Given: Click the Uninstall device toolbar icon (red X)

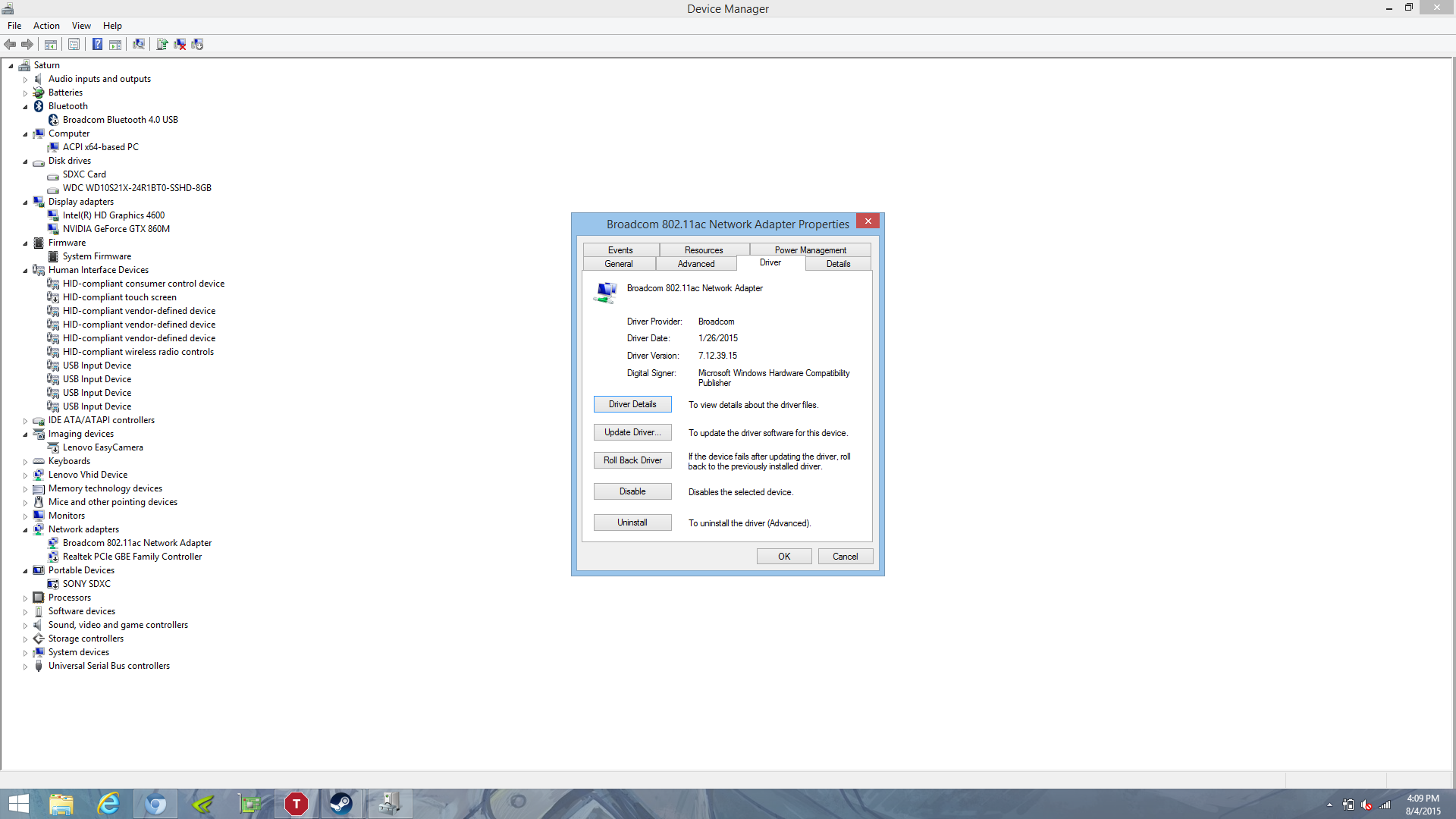Looking at the screenshot, I should pos(180,45).
